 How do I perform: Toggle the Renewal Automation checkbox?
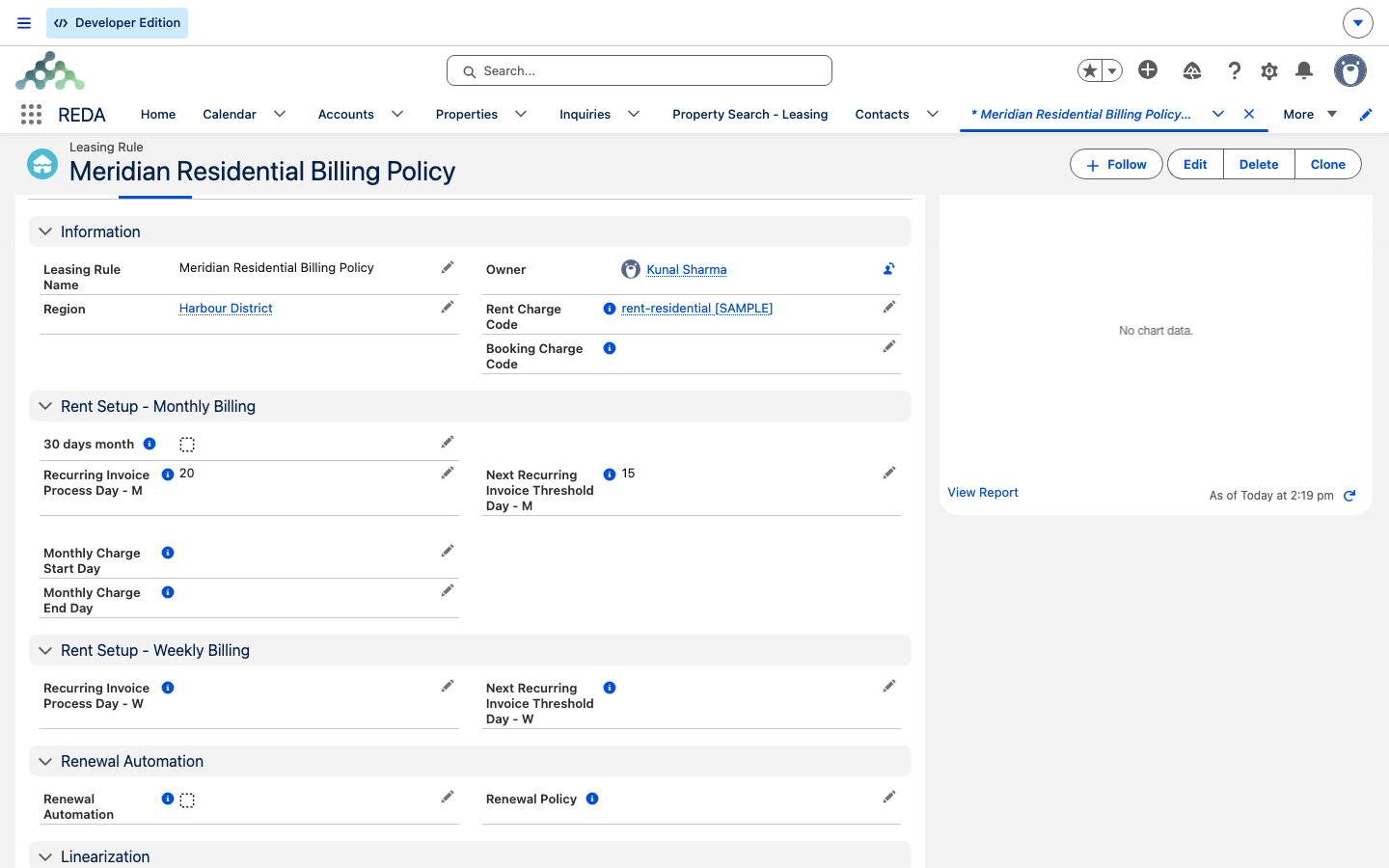[187, 800]
